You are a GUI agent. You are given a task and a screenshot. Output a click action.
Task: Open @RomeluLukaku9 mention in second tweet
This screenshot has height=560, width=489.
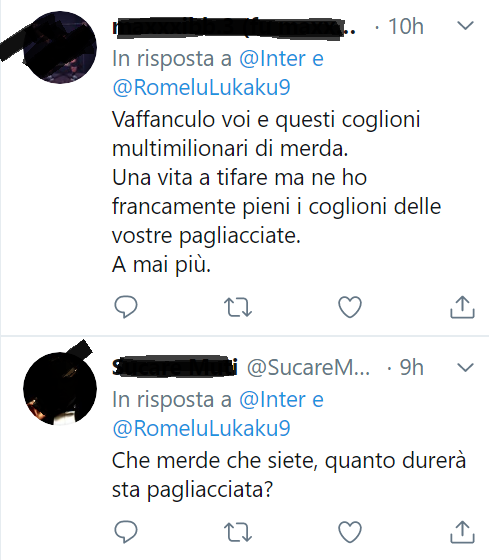pyautogui.click(x=201, y=429)
